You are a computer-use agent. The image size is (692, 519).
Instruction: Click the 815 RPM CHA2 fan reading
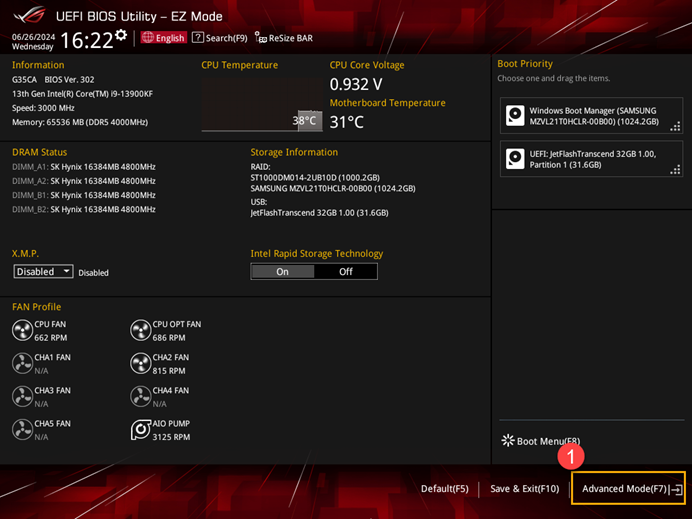pyautogui.click(x=169, y=371)
